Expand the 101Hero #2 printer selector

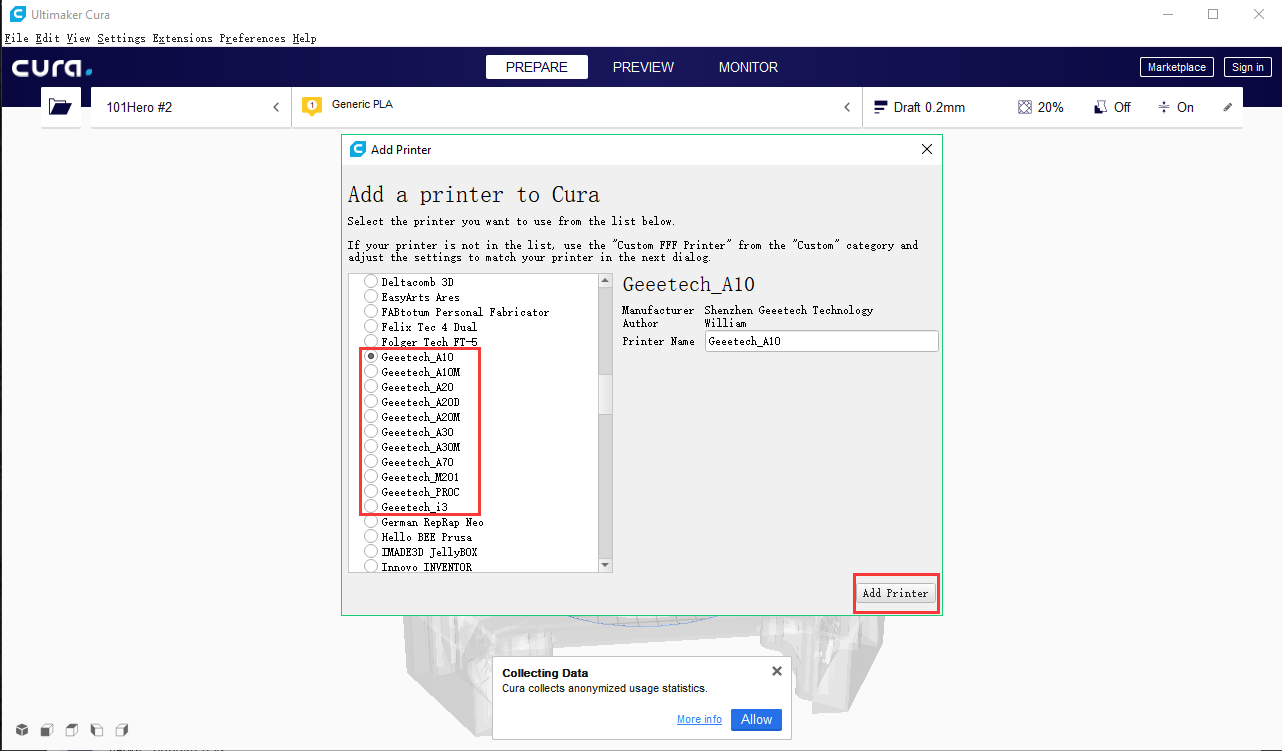pyautogui.click(x=276, y=107)
